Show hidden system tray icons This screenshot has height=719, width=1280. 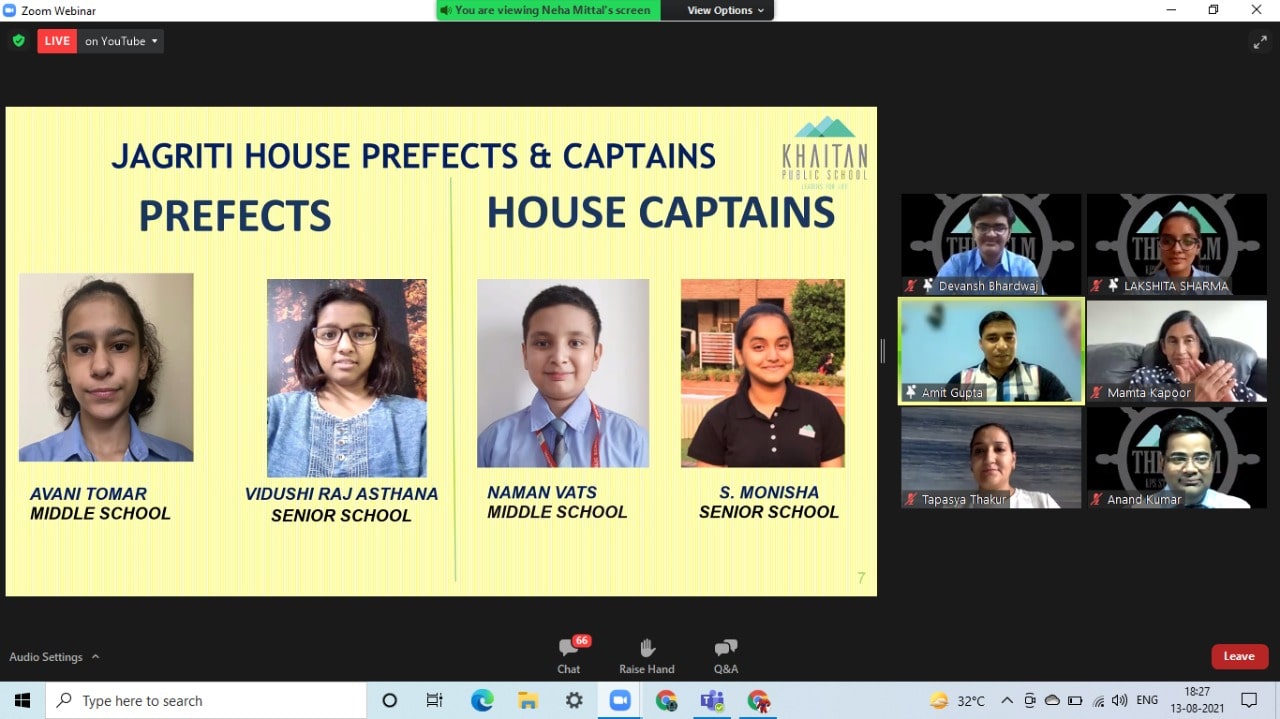point(1007,701)
